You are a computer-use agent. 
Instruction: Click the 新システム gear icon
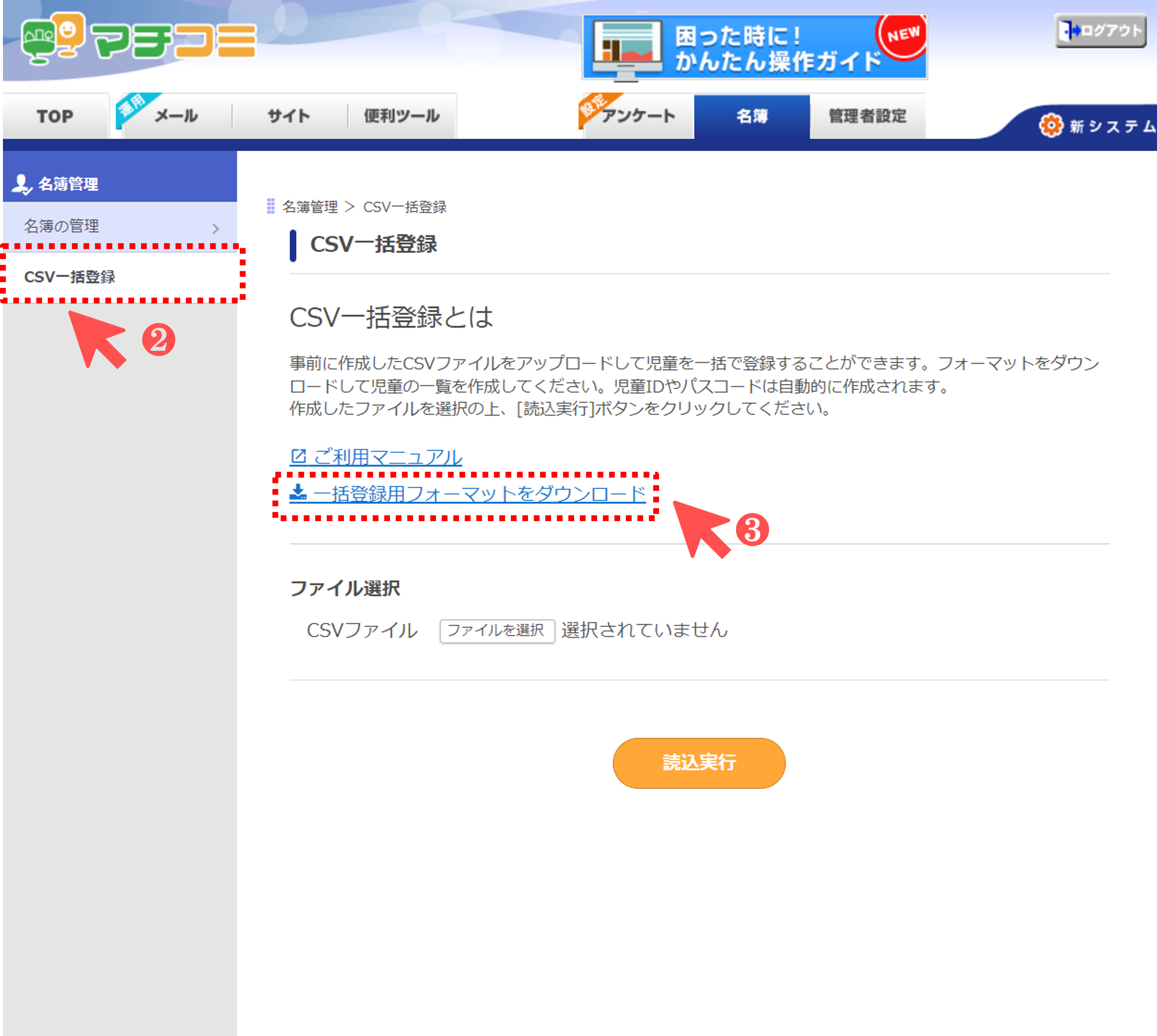point(1051,125)
